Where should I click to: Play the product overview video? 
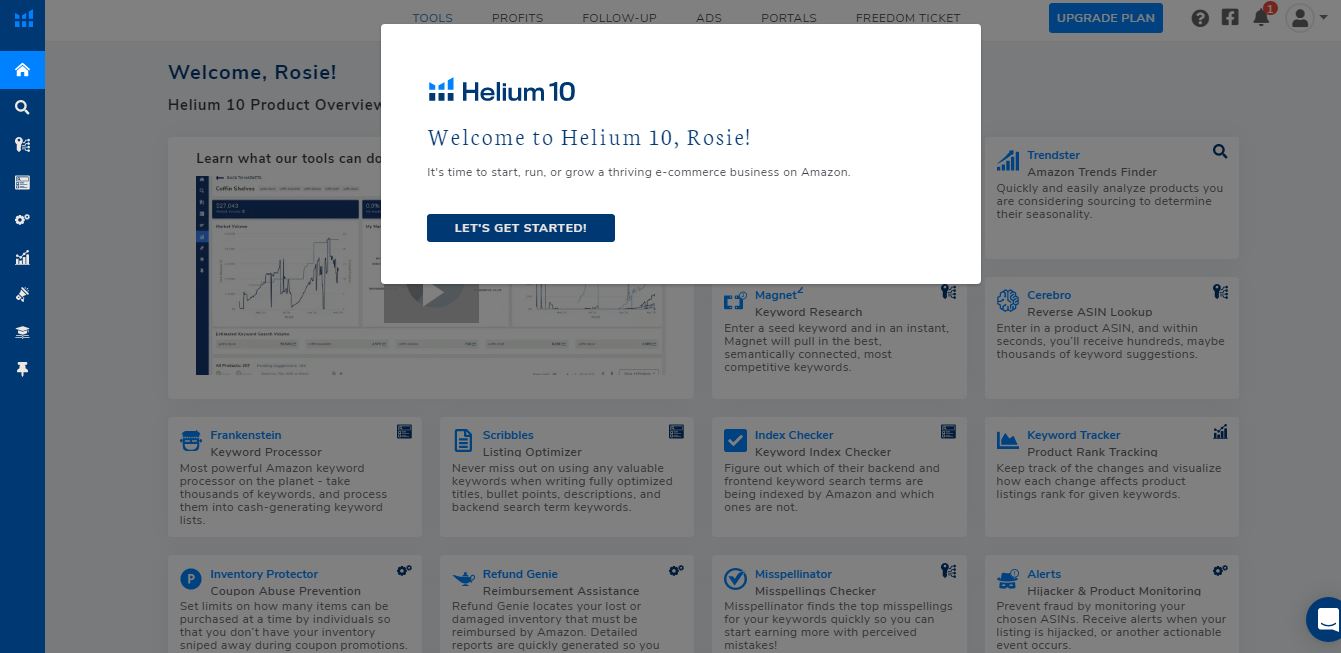pos(432,292)
